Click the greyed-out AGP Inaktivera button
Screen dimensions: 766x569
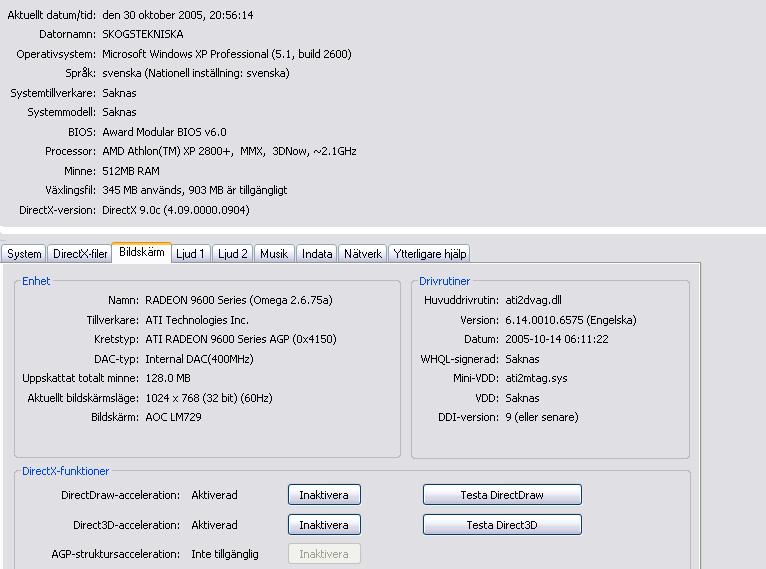pyautogui.click(x=324, y=554)
